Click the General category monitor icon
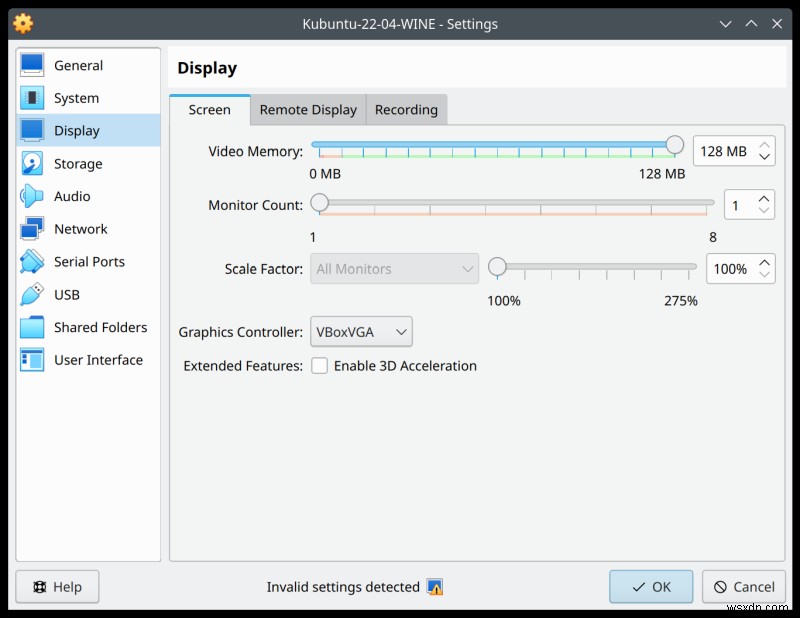Viewport: 800px width, 618px height. click(x=32, y=65)
